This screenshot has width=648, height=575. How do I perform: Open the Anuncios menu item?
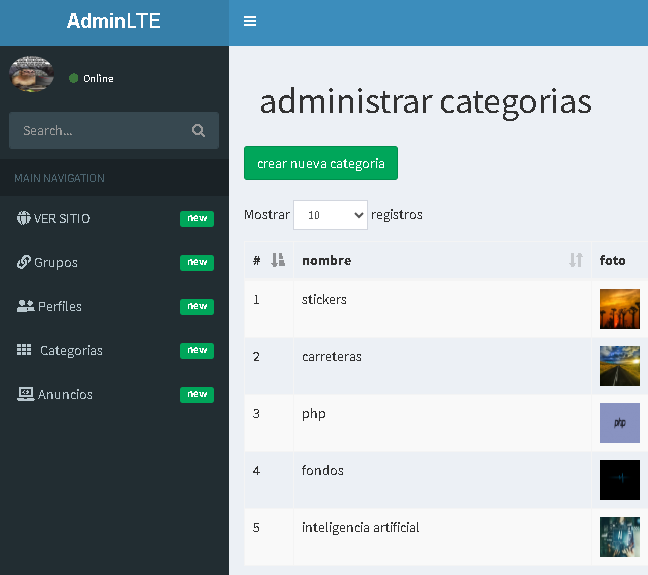coord(65,394)
